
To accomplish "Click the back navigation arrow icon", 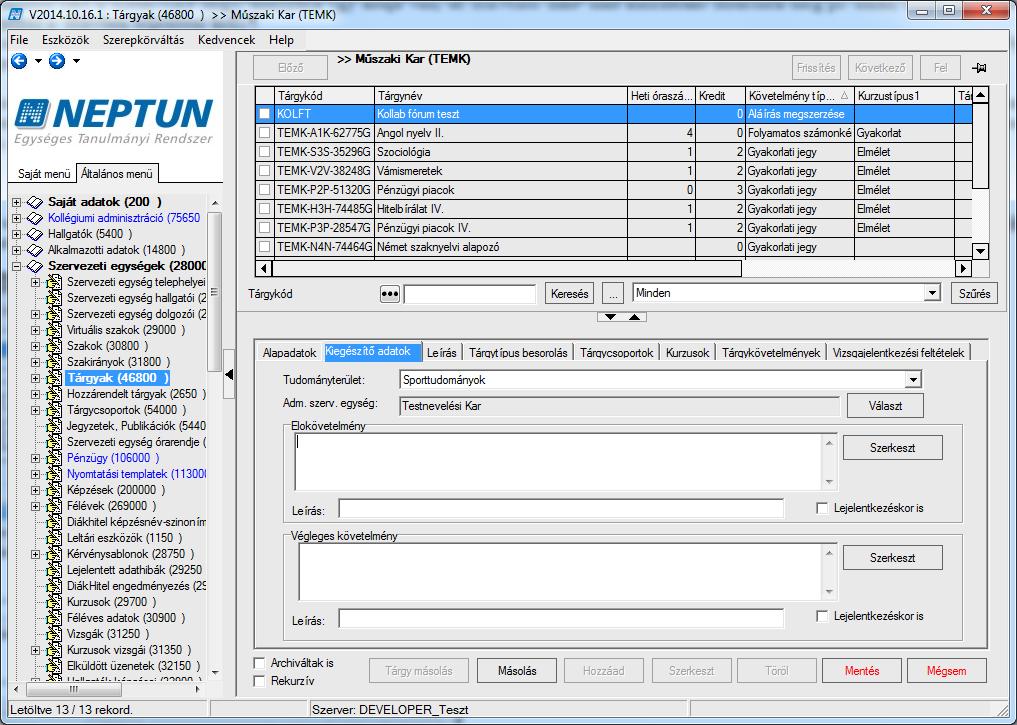I will (x=19, y=61).
